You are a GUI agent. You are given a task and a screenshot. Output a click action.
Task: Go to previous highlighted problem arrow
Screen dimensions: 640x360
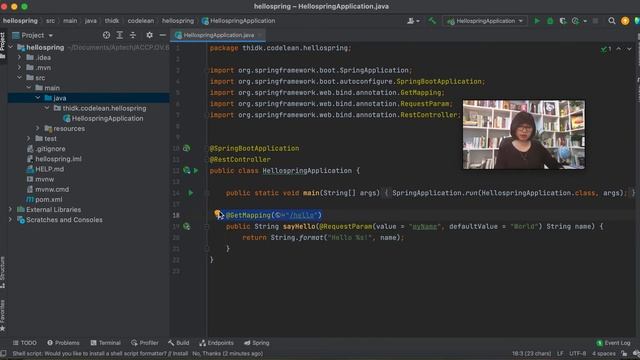(619, 49)
